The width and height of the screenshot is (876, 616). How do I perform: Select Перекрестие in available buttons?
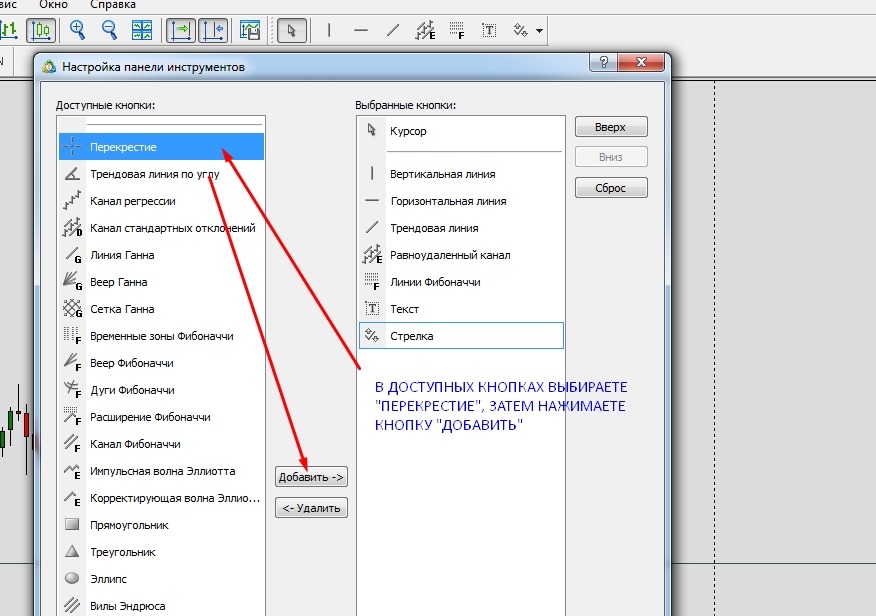coord(161,147)
